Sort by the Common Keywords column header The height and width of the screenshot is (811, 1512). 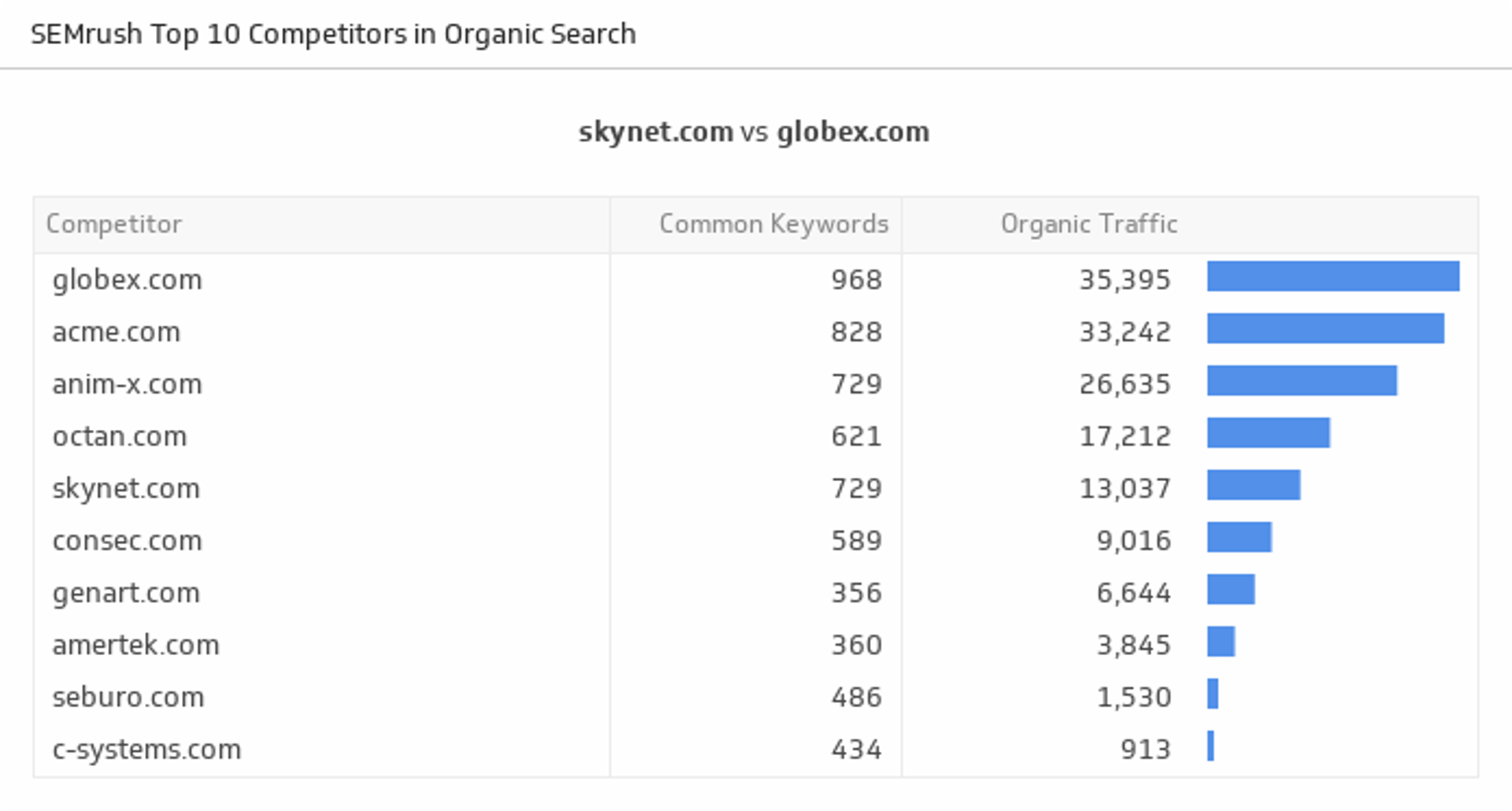click(773, 224)
